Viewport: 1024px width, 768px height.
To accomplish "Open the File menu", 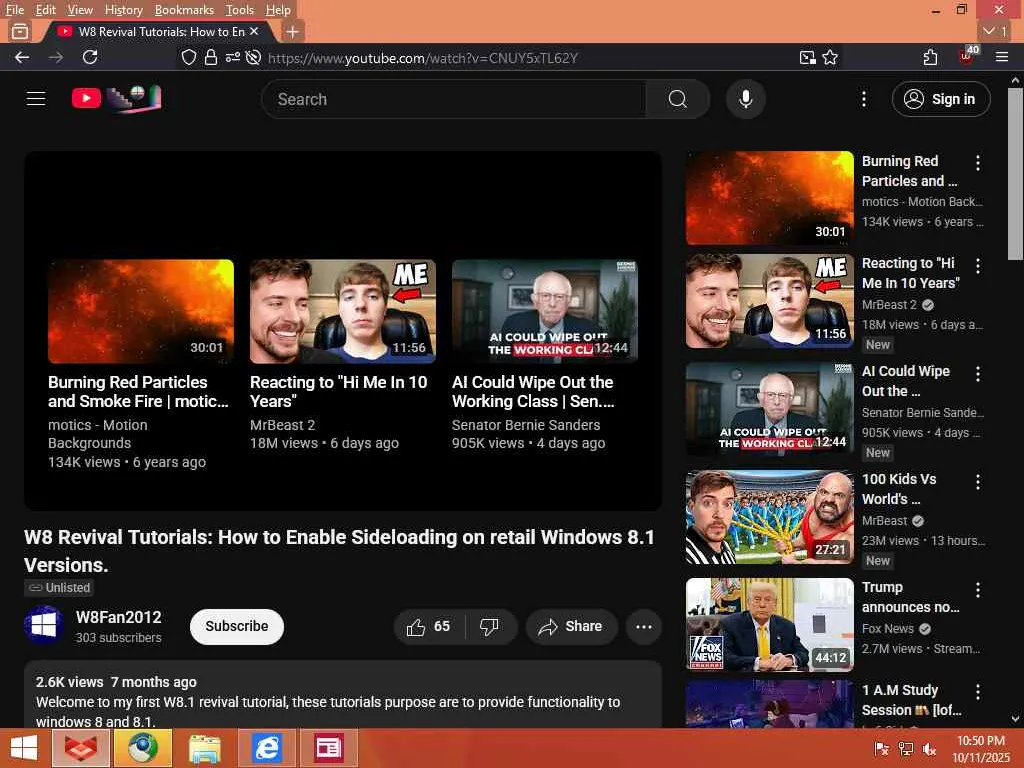I will 14,10.
